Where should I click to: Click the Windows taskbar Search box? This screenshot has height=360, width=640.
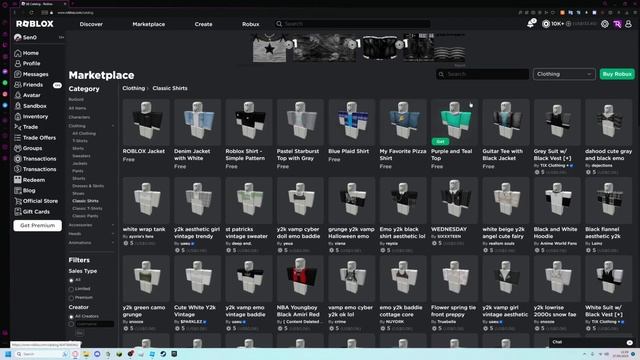click(41, 354)
